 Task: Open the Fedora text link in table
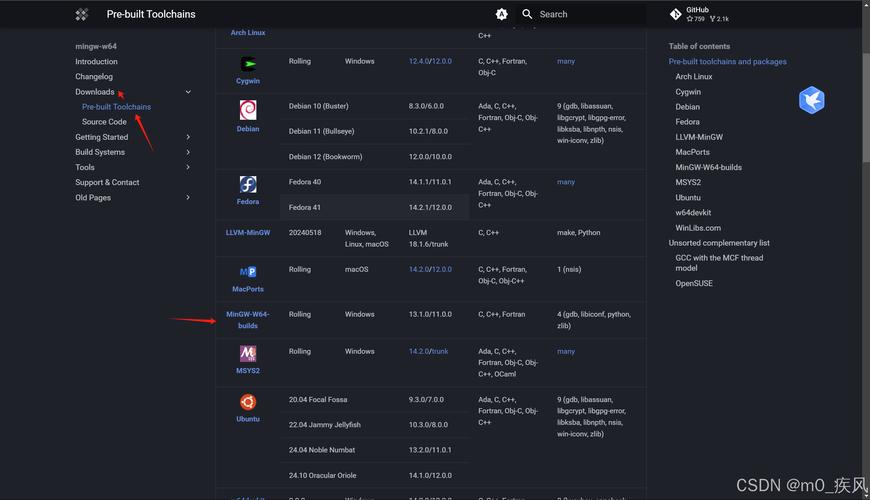[x=248, y=202]
